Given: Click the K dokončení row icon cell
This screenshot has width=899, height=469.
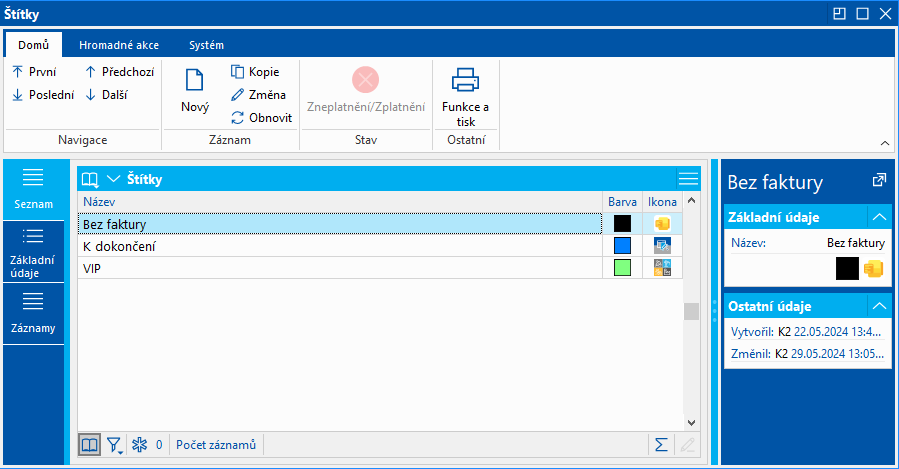Looking at the screenshot, I should [x=662, y=246].
